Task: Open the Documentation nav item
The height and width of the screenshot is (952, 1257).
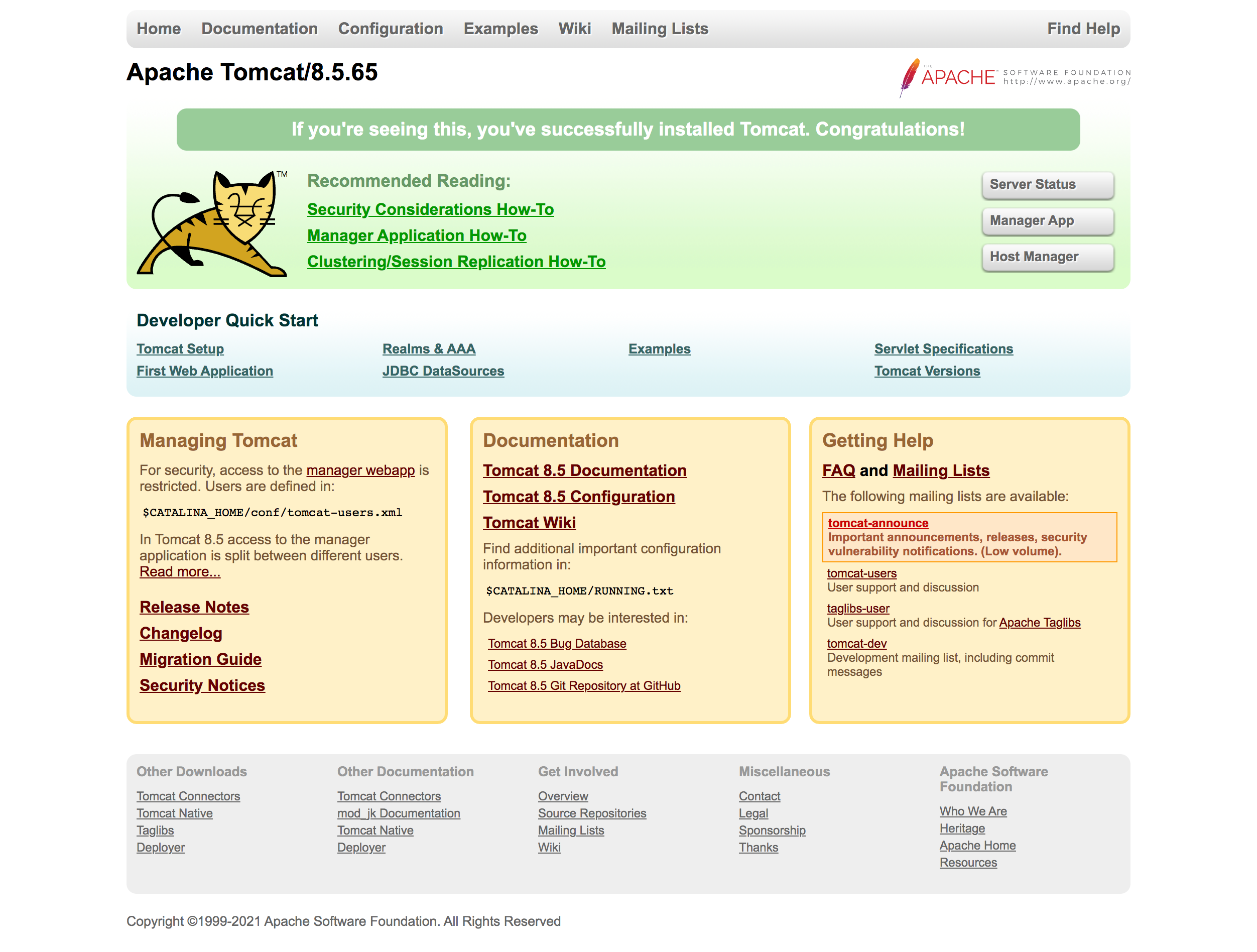Action: point(259,29)
